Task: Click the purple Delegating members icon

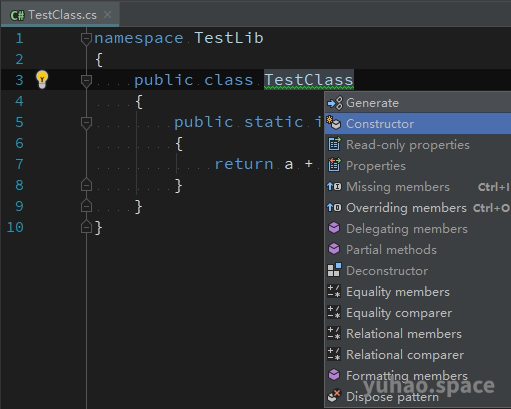Action: tap(334, 228)
